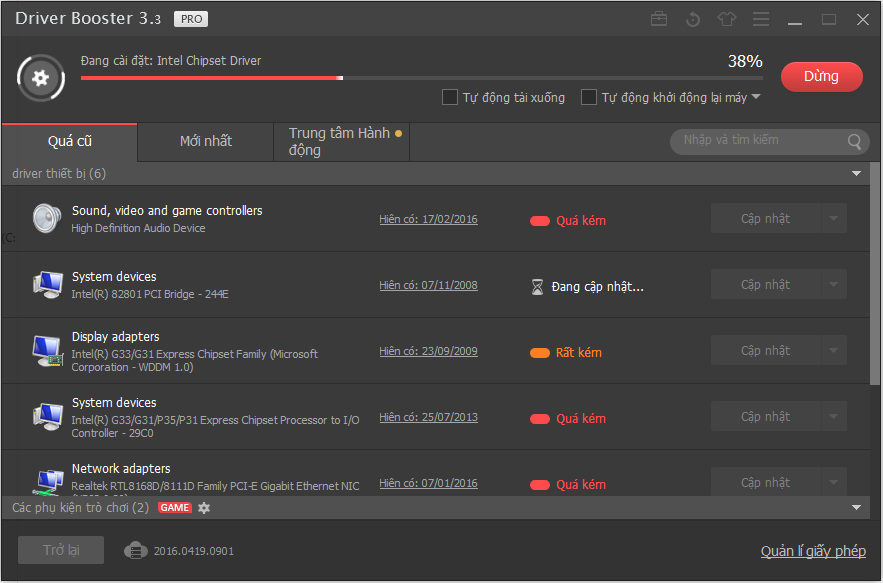This screenshot has height=583, width=883.
Task: Open game components gear settings icon
Action: tap(204, 508)
